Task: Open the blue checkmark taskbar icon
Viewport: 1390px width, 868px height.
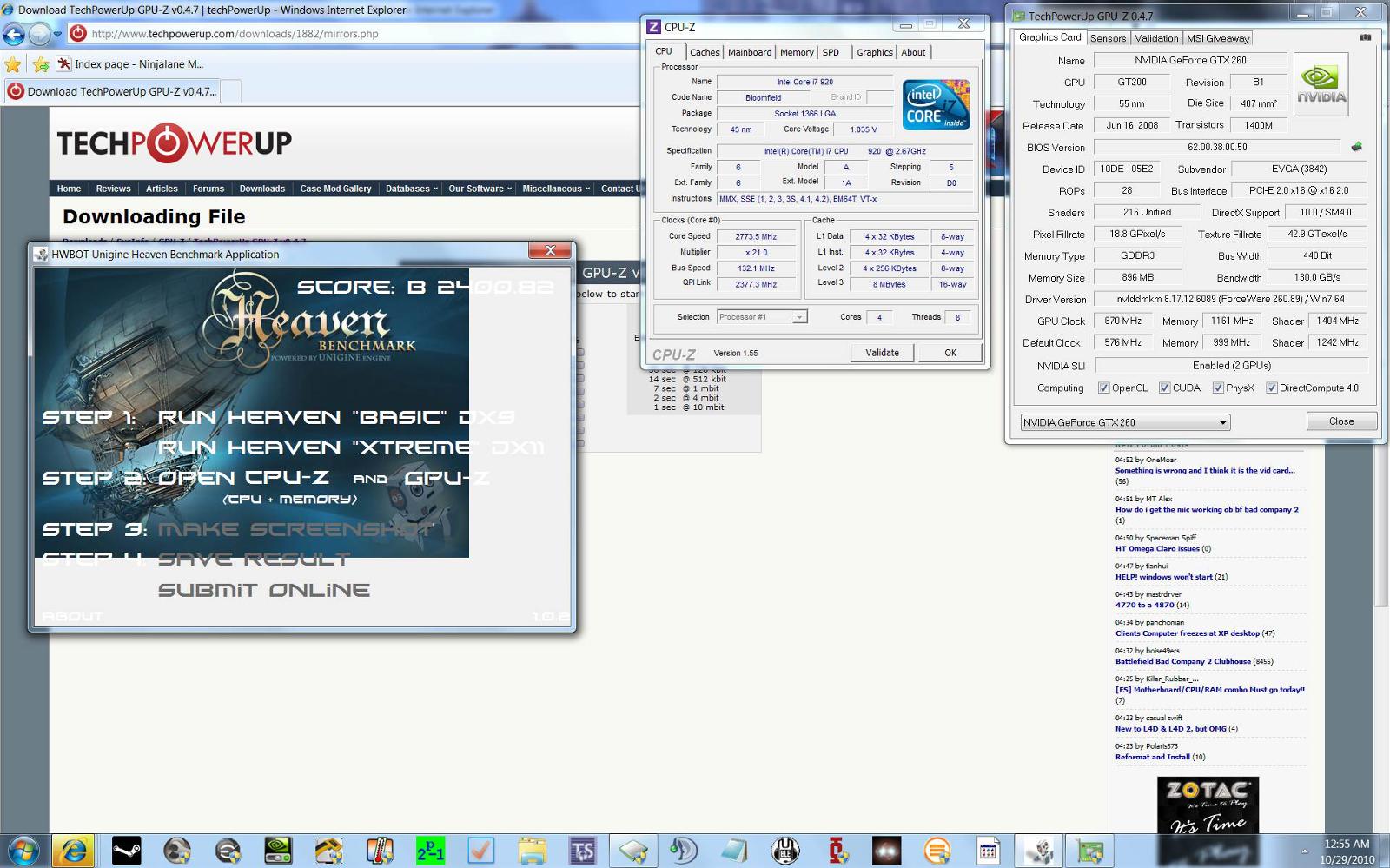Action: click(480, 851)
